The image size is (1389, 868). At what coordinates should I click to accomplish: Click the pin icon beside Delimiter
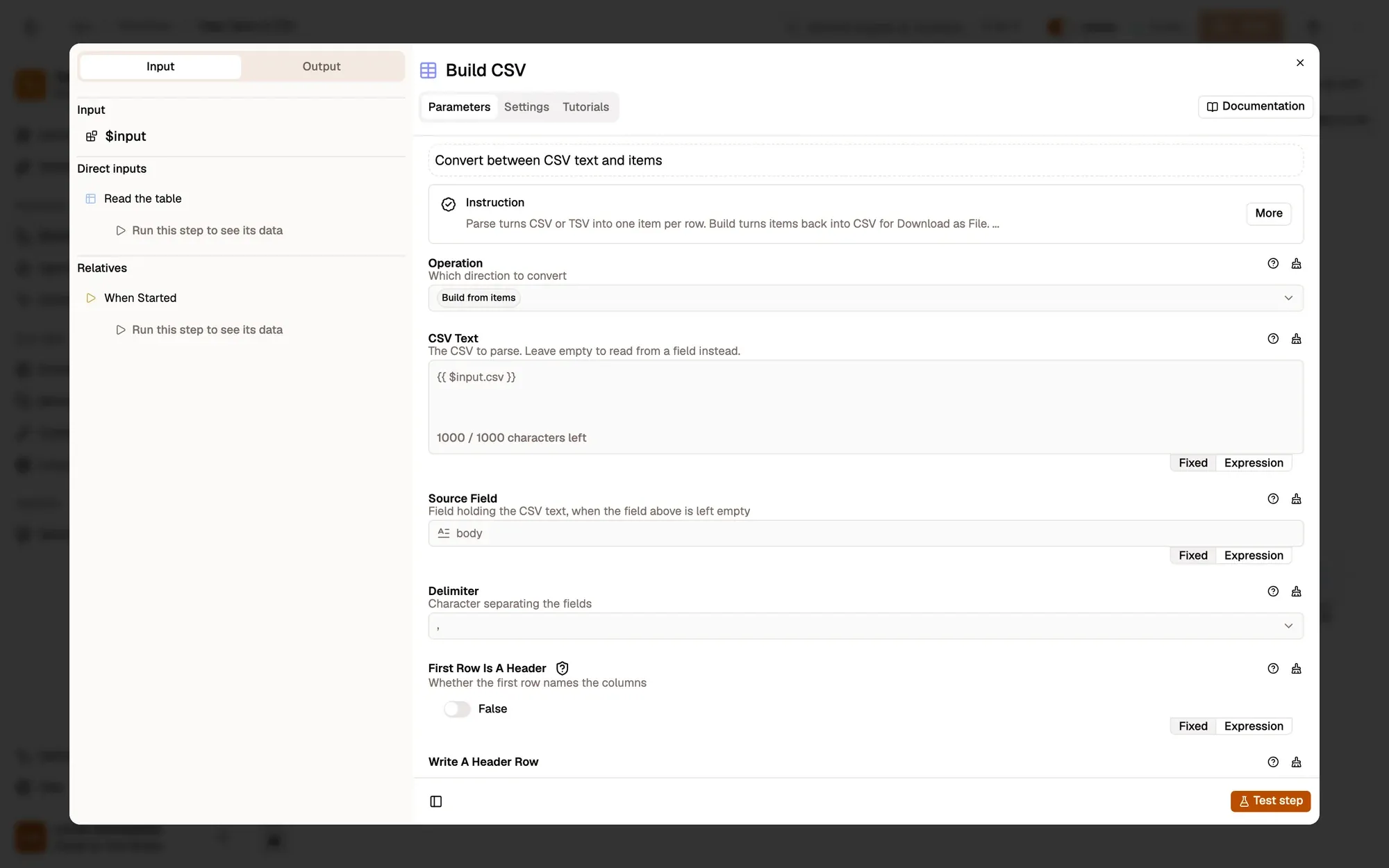click(x=1296, y=592)
